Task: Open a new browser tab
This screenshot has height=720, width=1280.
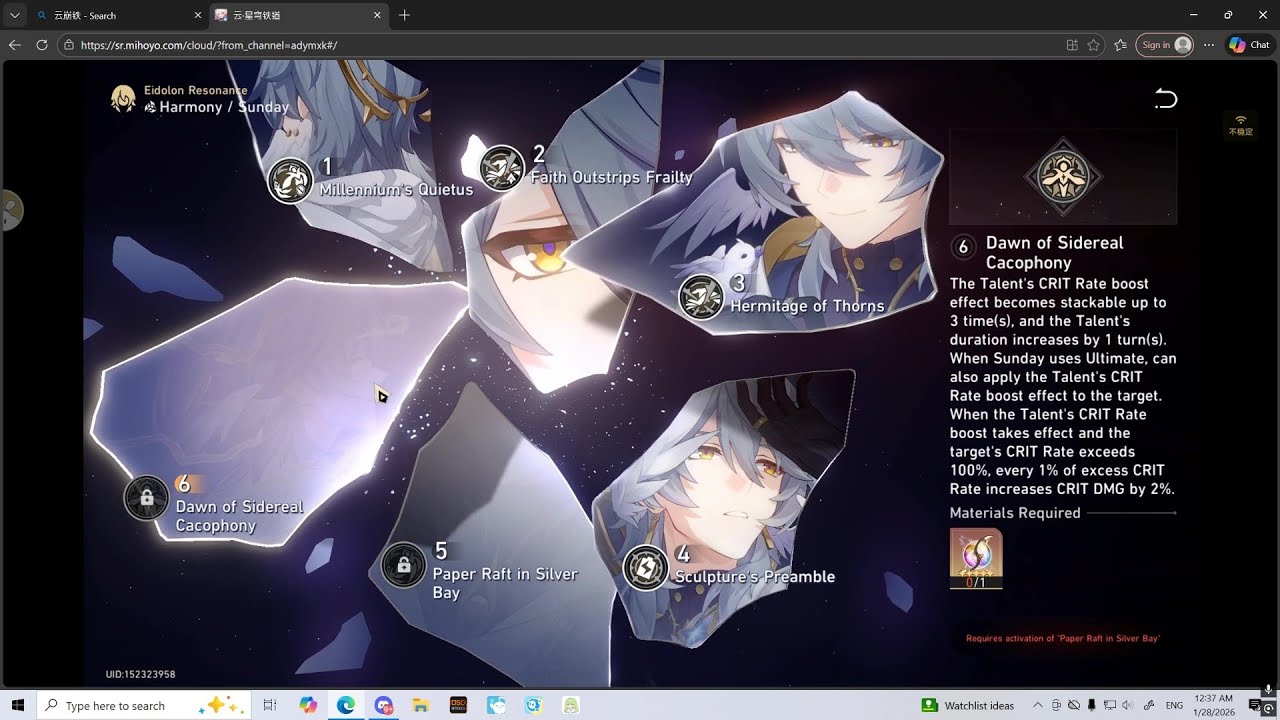Action: (x=404, y=15)
